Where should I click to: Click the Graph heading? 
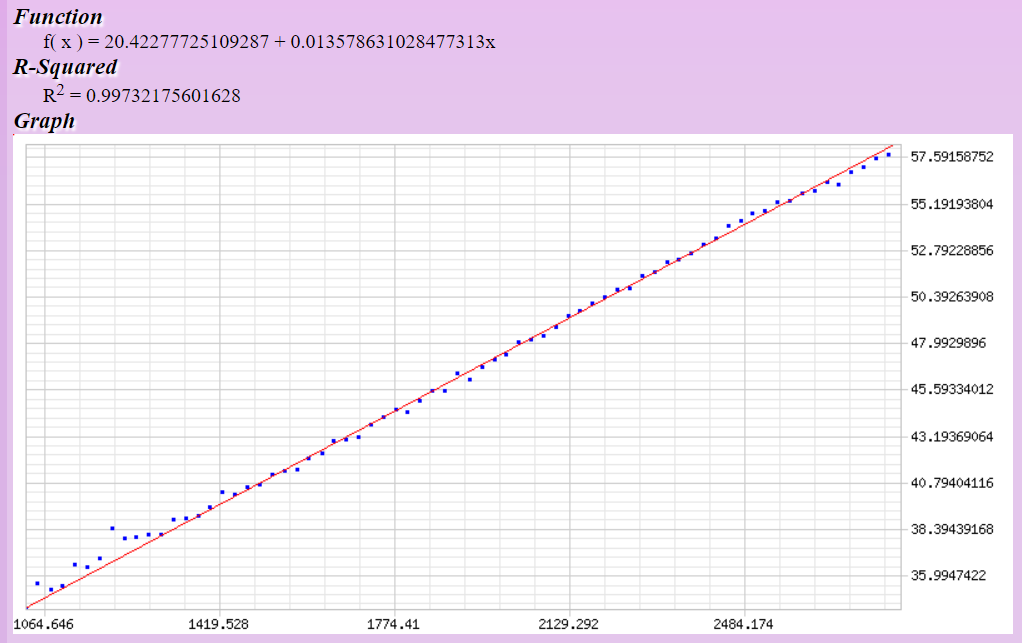pyautogui.click(x=44, y=121)
